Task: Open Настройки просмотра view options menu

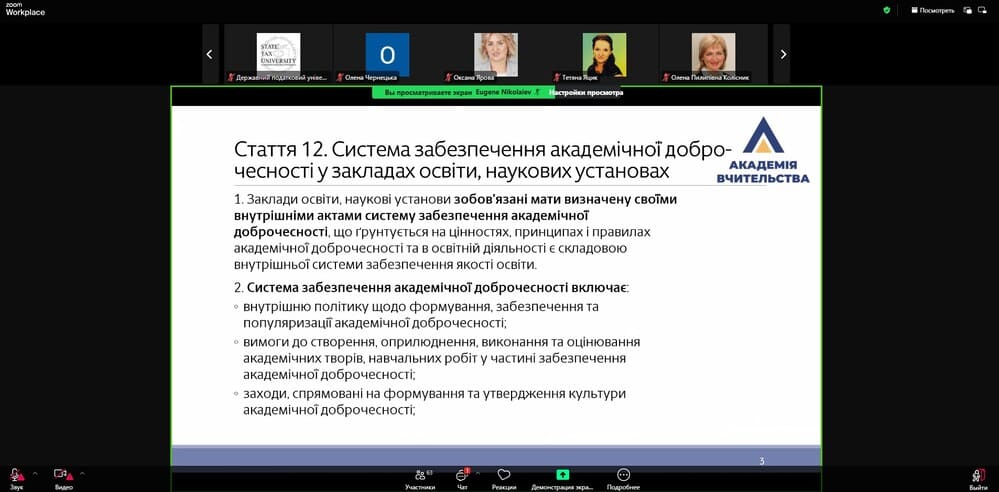Action: pos(585,93)
